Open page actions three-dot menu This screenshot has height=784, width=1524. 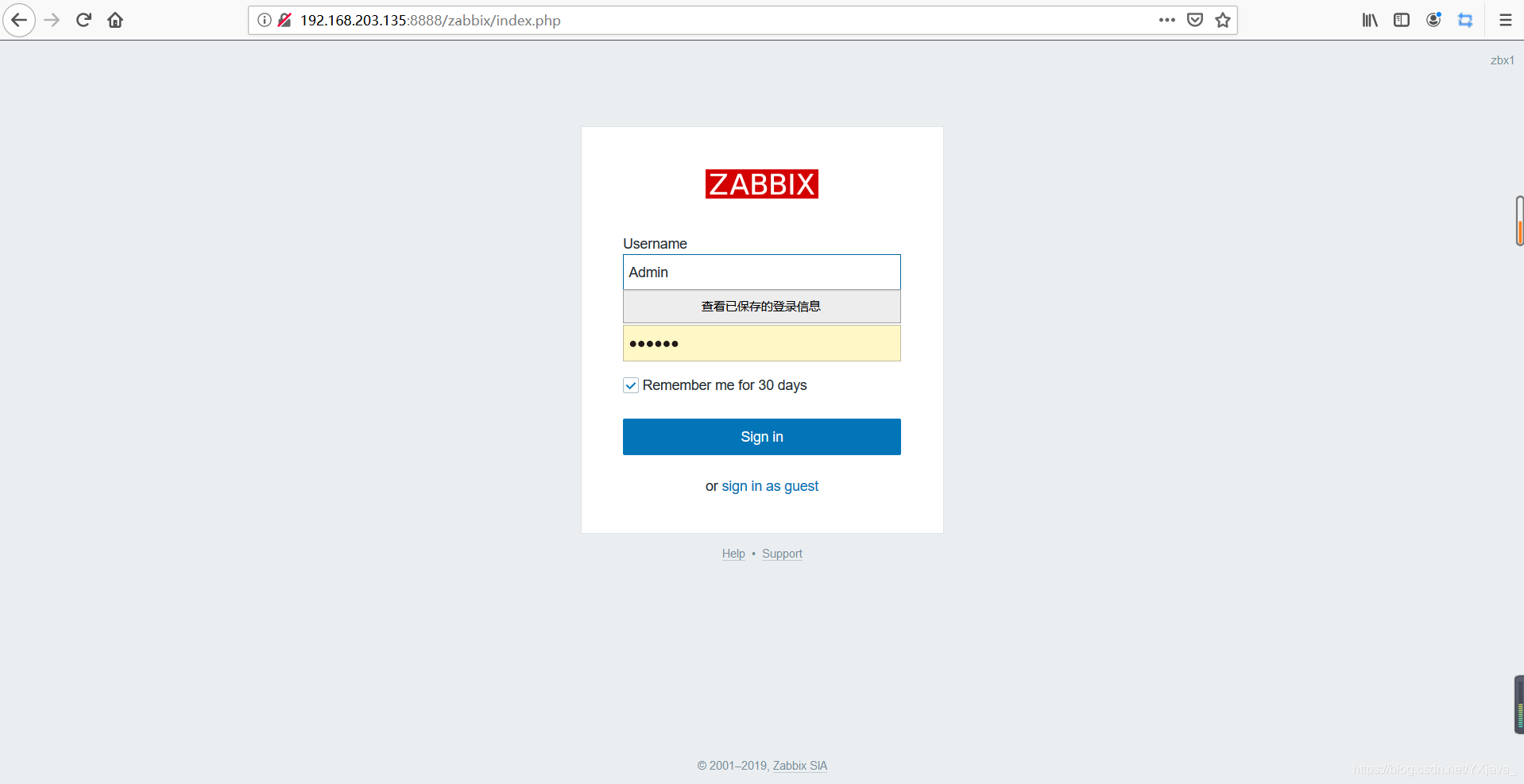(x=1166, y=20)
